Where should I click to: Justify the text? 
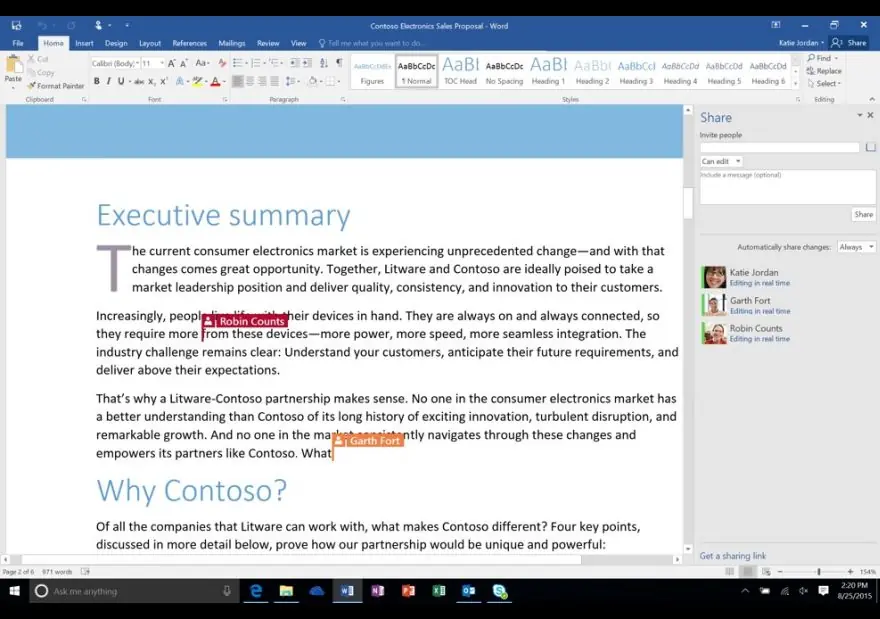pyautogui.click(x=274, y=81)
